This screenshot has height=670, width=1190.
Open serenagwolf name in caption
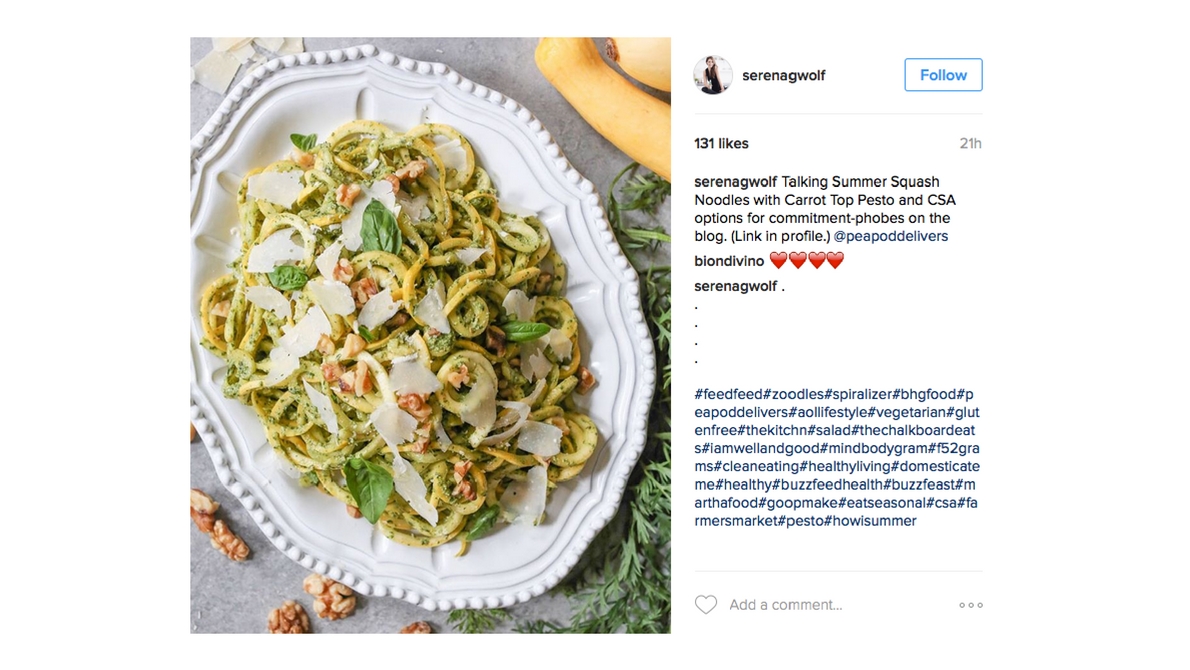point(735,181)
